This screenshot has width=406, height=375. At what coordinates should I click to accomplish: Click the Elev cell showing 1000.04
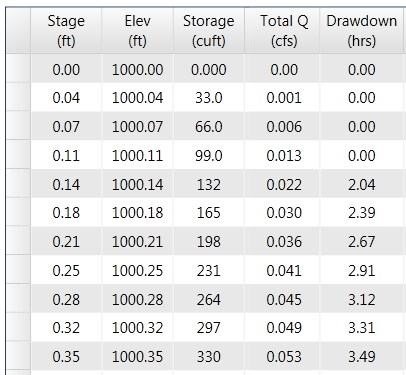[x=137, y=97]
